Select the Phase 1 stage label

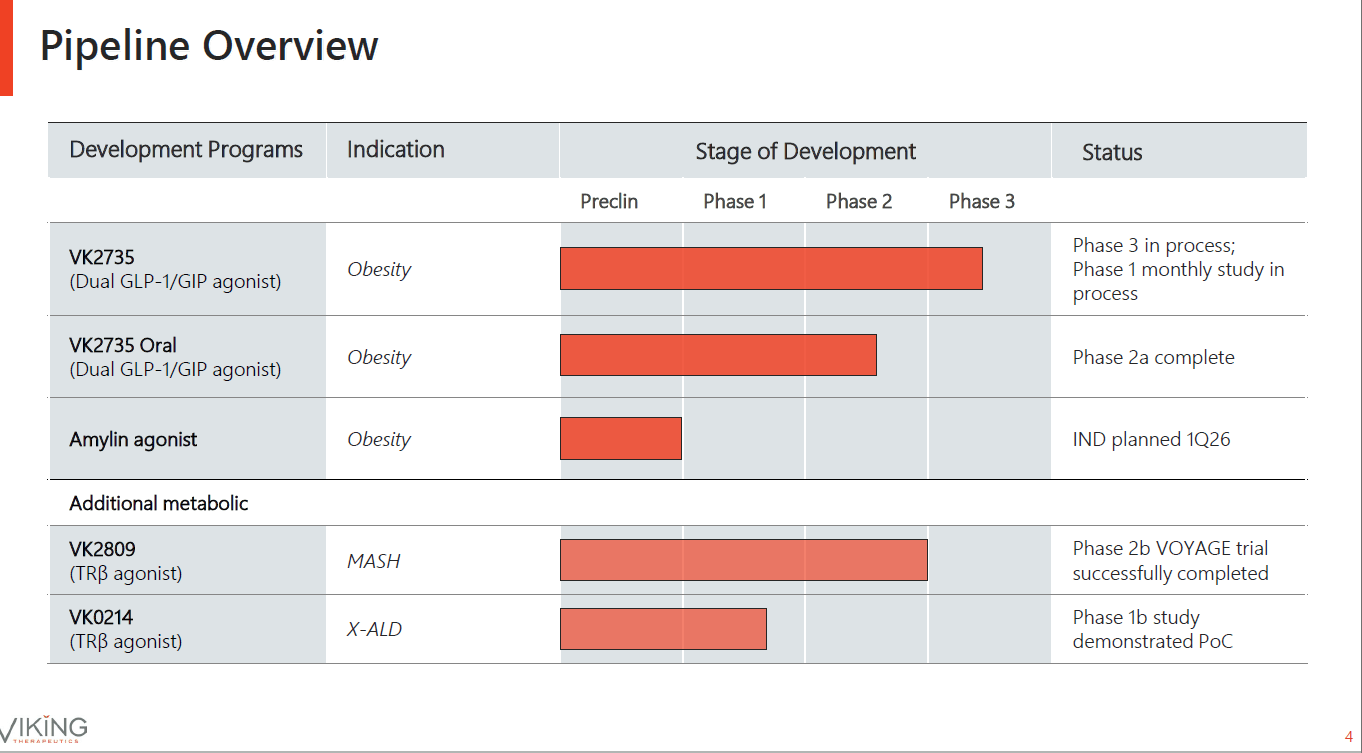(735, 201)
